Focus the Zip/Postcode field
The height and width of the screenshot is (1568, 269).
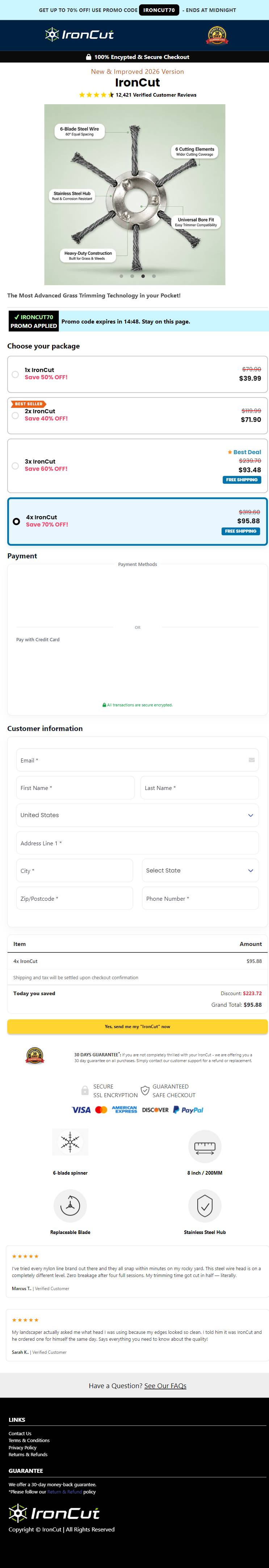(x=74, y=899)
